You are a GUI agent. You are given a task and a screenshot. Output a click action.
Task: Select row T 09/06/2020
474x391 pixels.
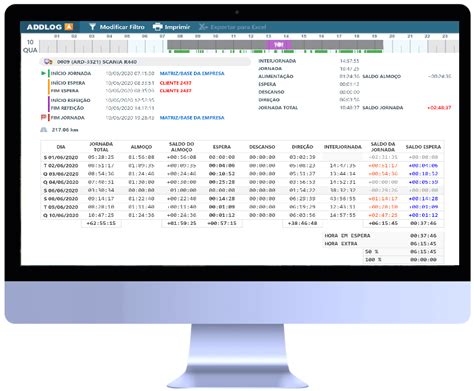[x=242, y=207]
